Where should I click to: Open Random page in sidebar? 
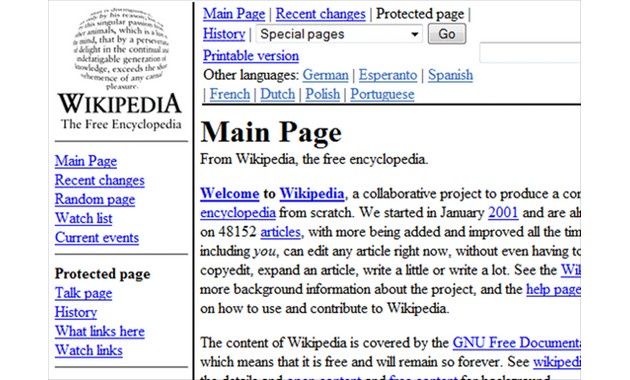click(x=95, y=199)
